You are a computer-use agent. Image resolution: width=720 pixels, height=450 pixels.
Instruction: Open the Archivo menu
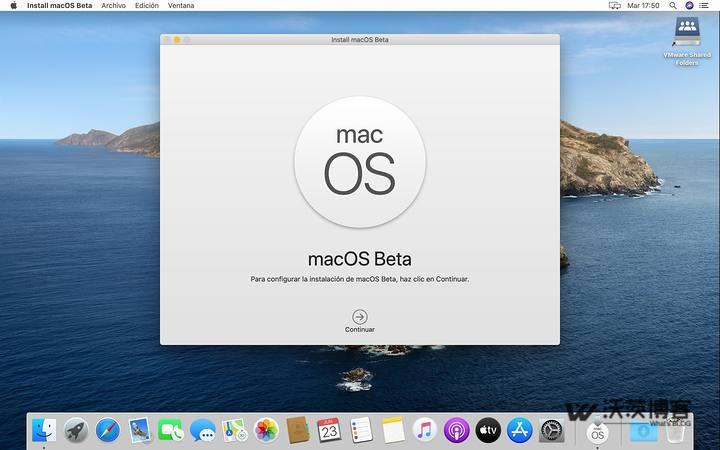pos(113,6)
